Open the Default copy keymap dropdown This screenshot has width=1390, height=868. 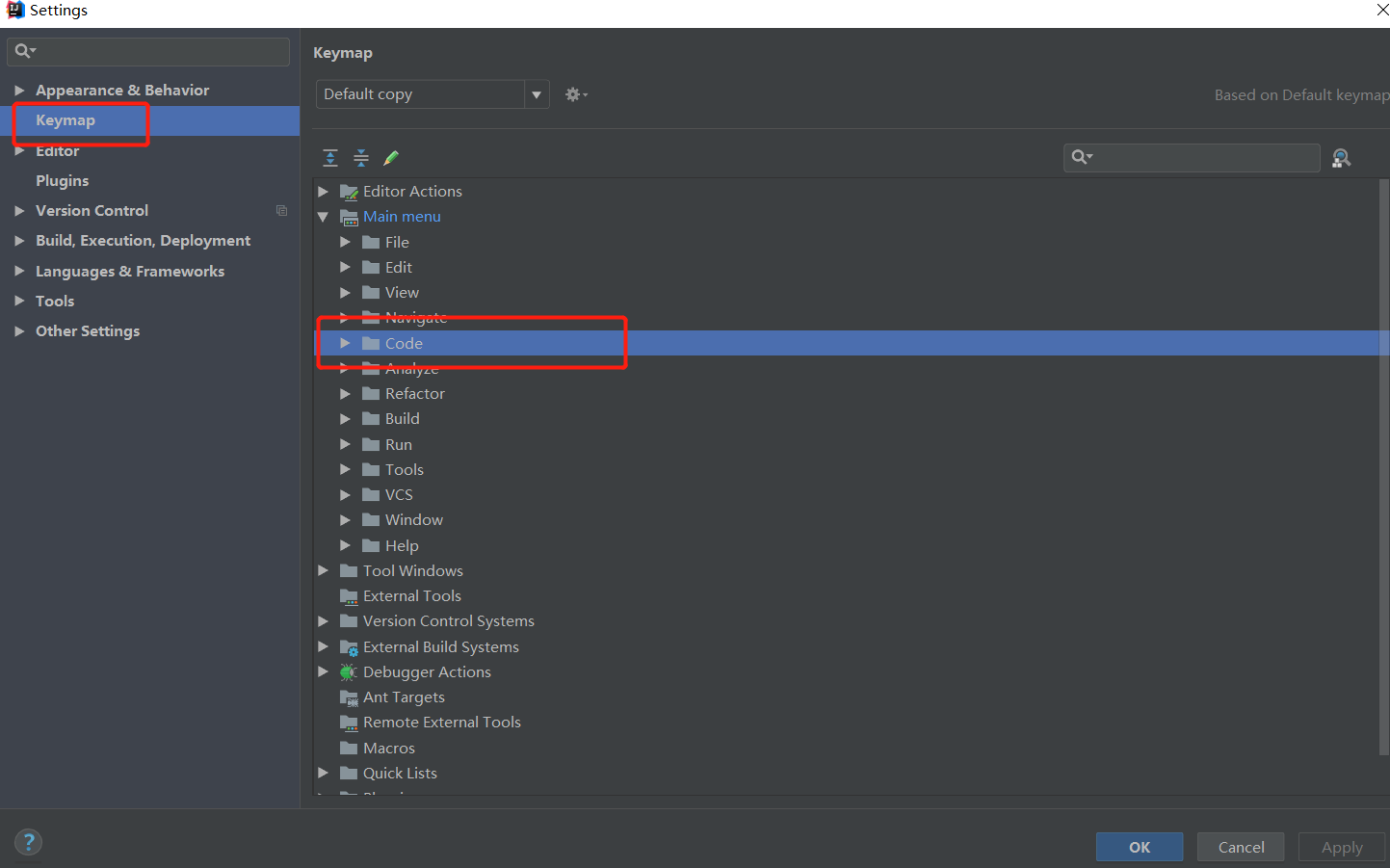point(537,94)
